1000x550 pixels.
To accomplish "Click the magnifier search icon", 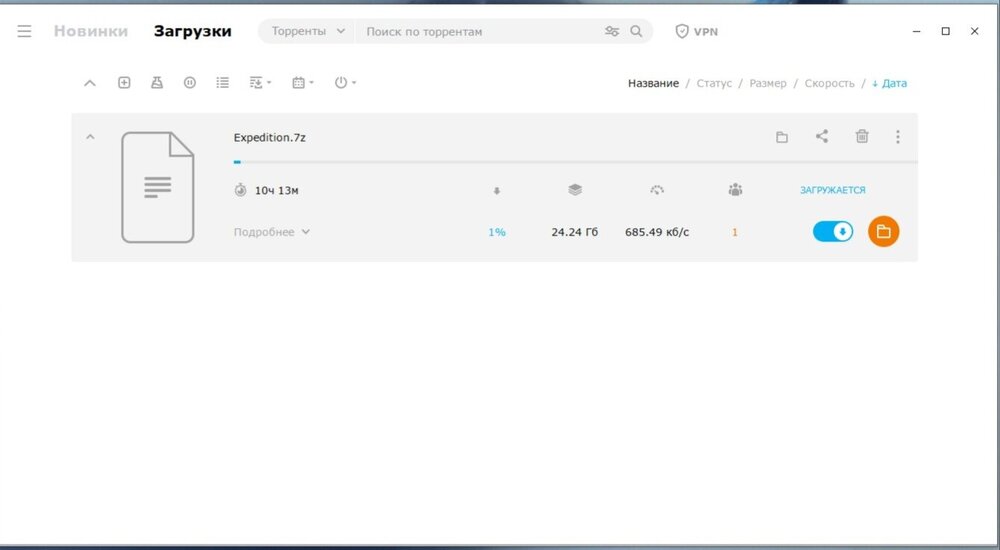I will pyautogui.click(x=636, y=31).
